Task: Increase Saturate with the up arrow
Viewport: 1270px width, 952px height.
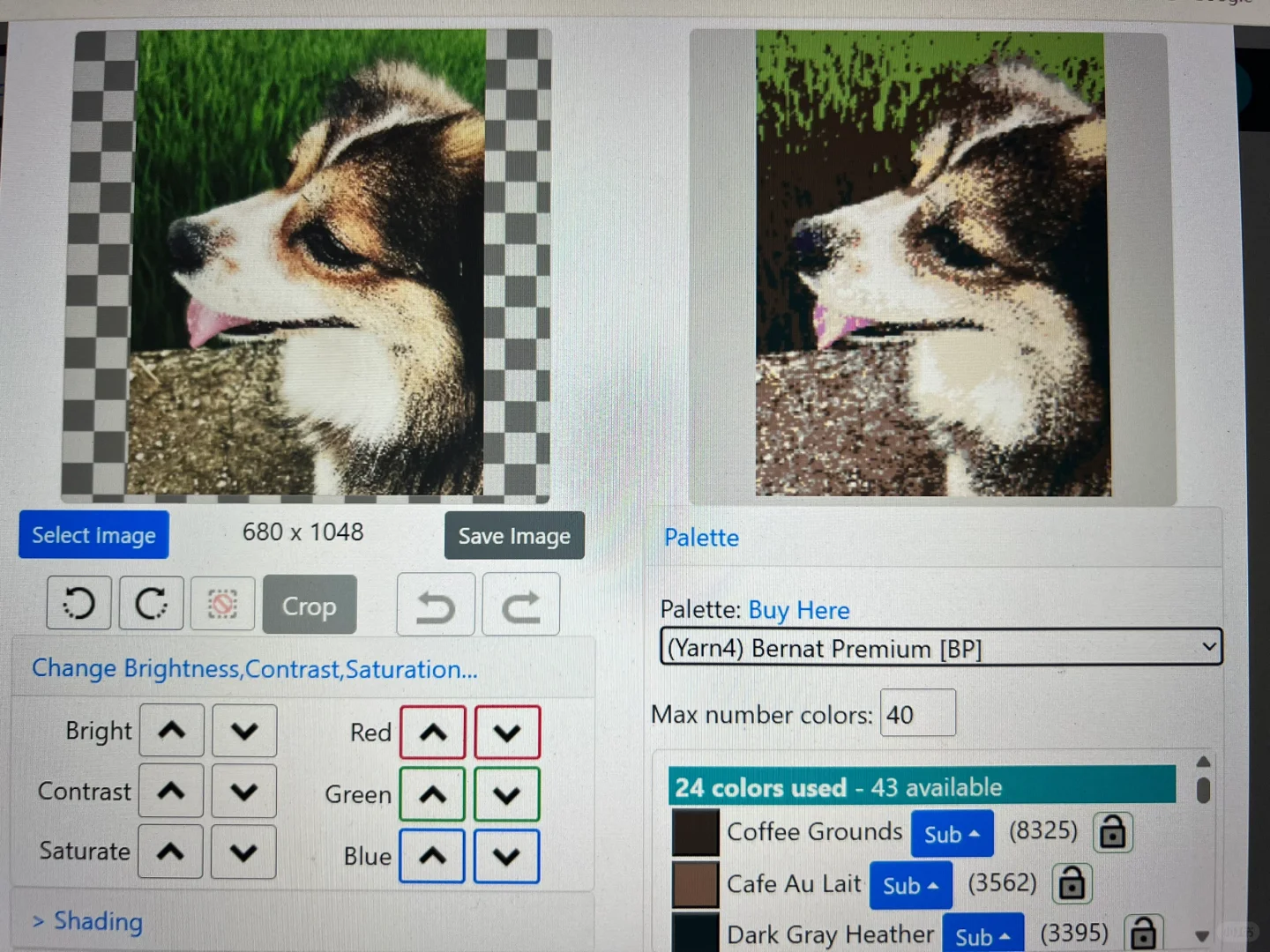Action: point(170,852)
